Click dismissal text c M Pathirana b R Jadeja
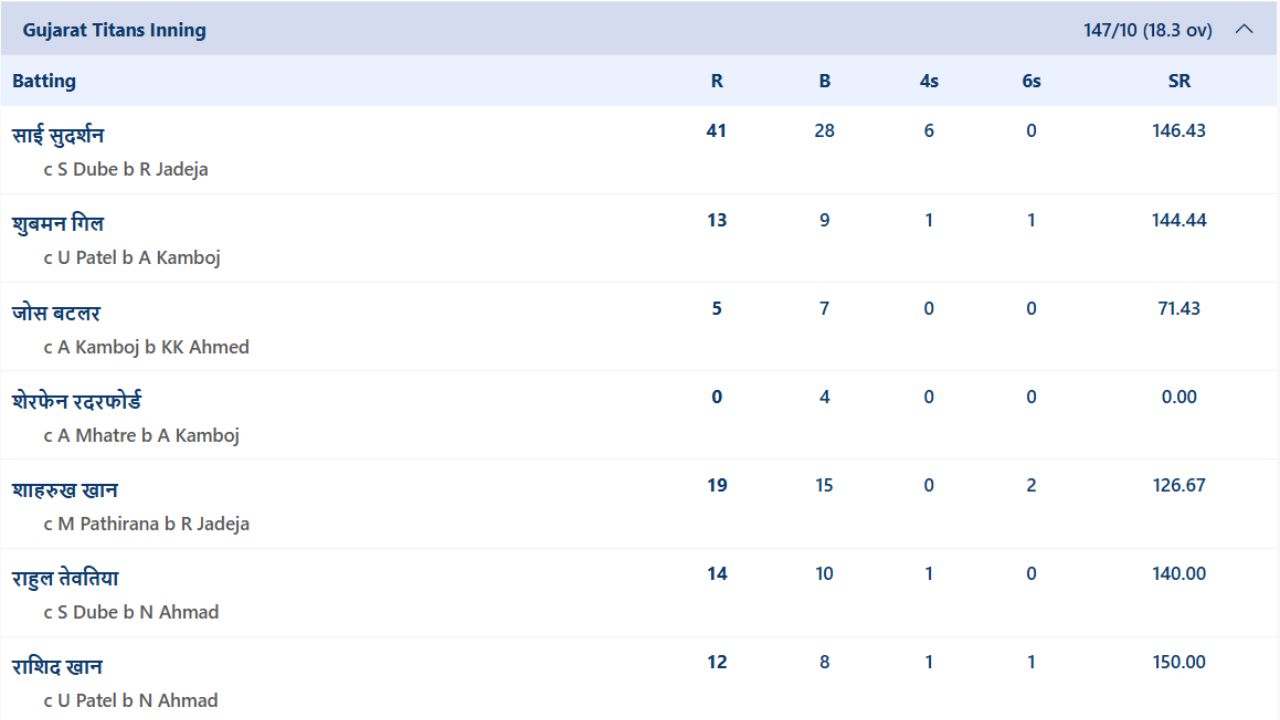This screenshot has width=1280, height=720. [146, 523]
